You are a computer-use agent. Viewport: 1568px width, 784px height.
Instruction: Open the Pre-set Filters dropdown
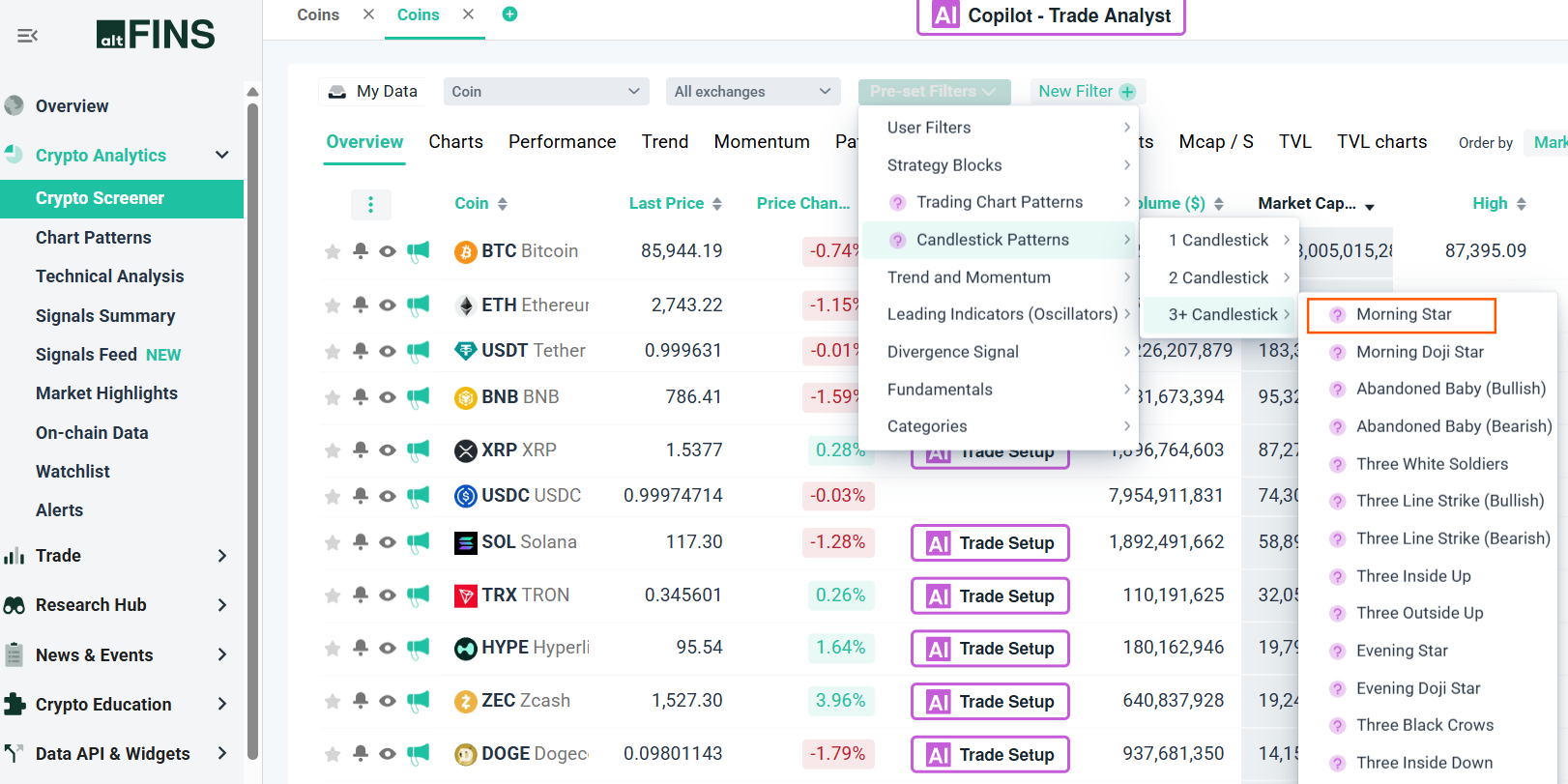[934, 92]
